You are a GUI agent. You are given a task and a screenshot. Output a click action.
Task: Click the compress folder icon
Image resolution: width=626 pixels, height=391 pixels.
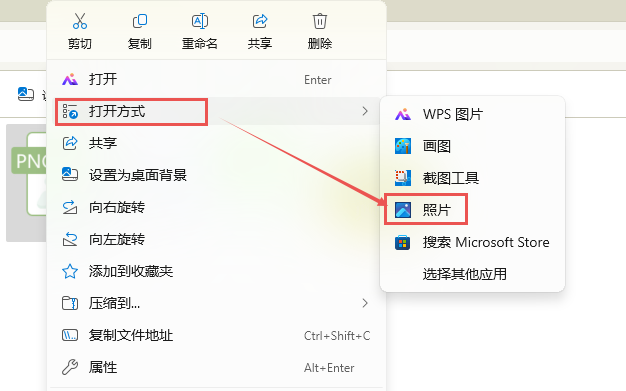(x=70, y=303)
